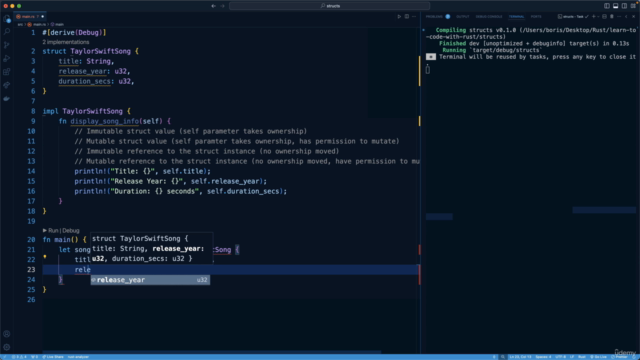Kill terminal with the trash icon
Screen dimensions: 640x360
tap(612, 17)
